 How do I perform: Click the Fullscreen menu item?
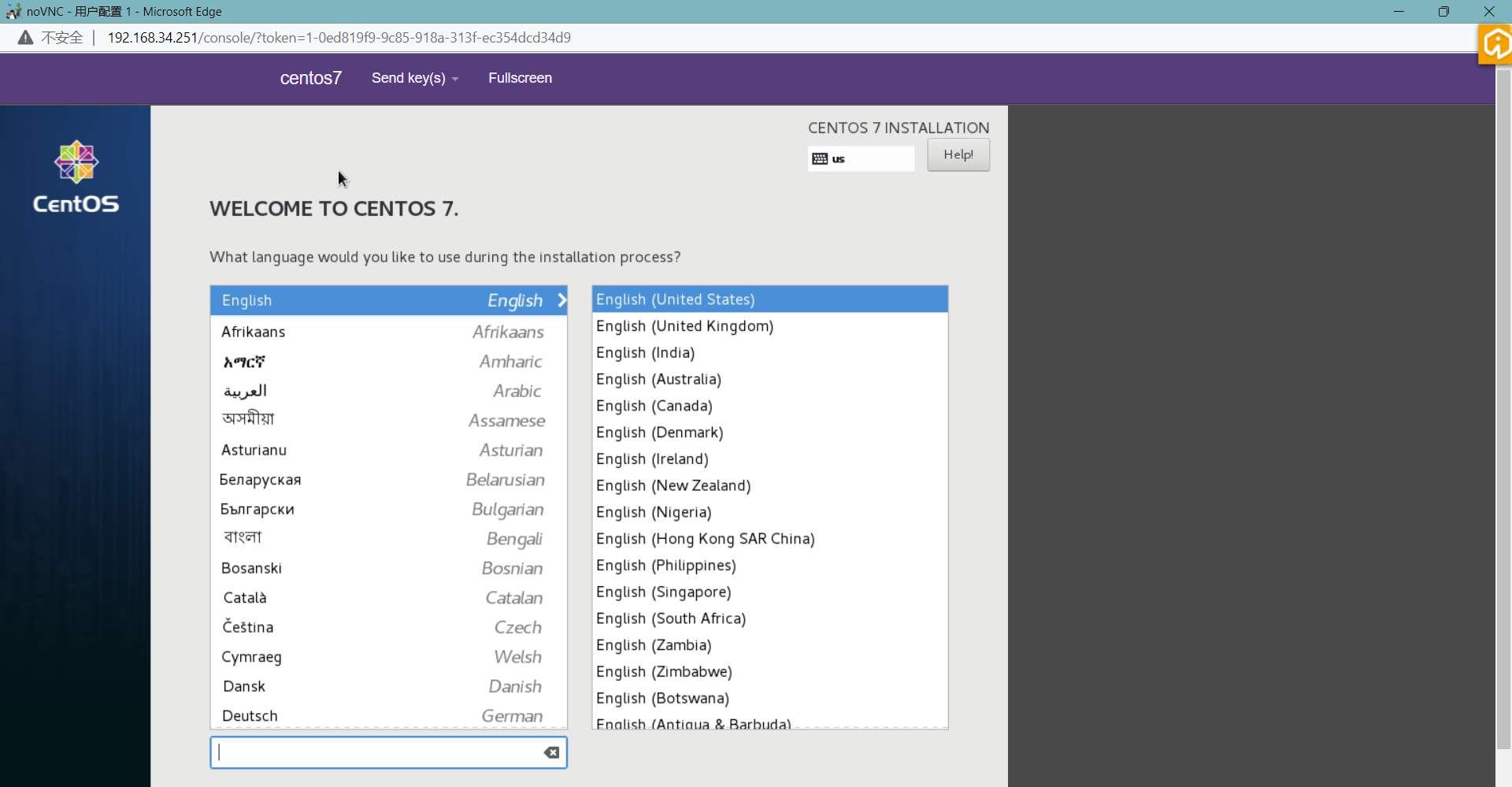[x=520, y=78]
